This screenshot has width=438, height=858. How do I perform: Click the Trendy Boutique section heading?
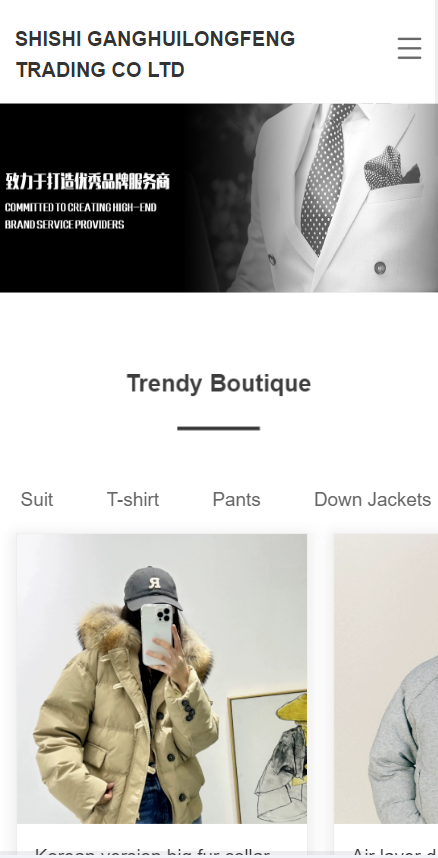[218, 383]
